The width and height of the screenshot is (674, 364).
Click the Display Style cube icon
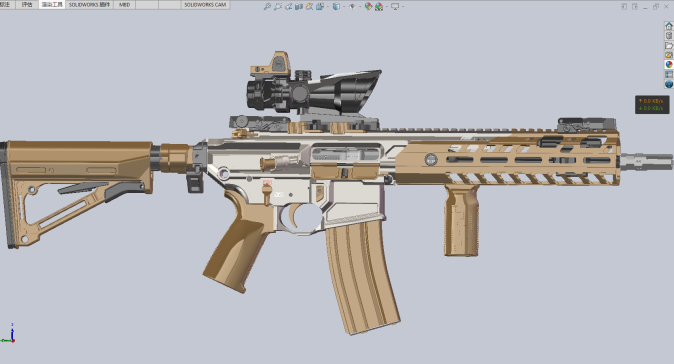(337, 6)
